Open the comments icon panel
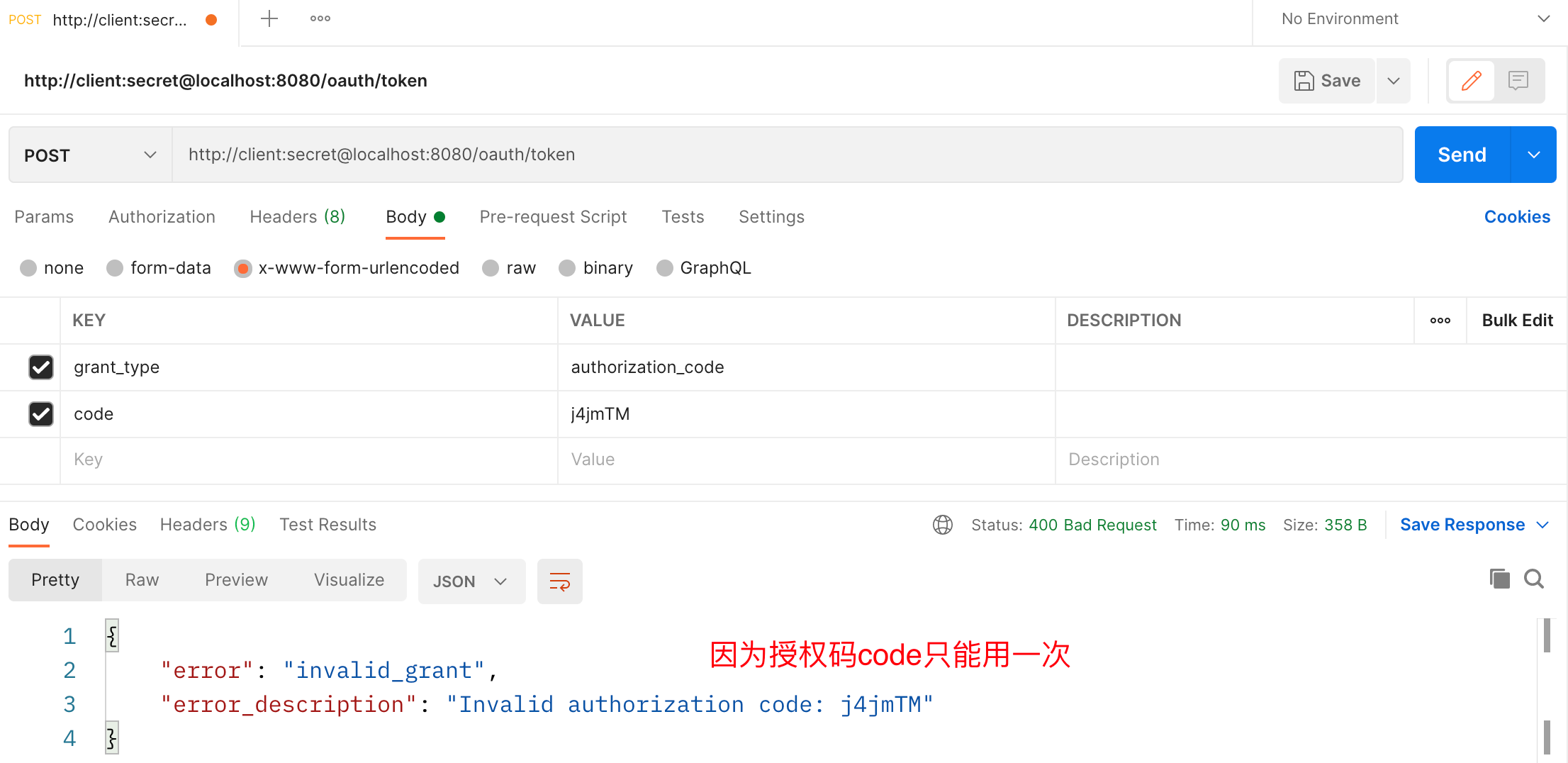 pos(1518,81)
